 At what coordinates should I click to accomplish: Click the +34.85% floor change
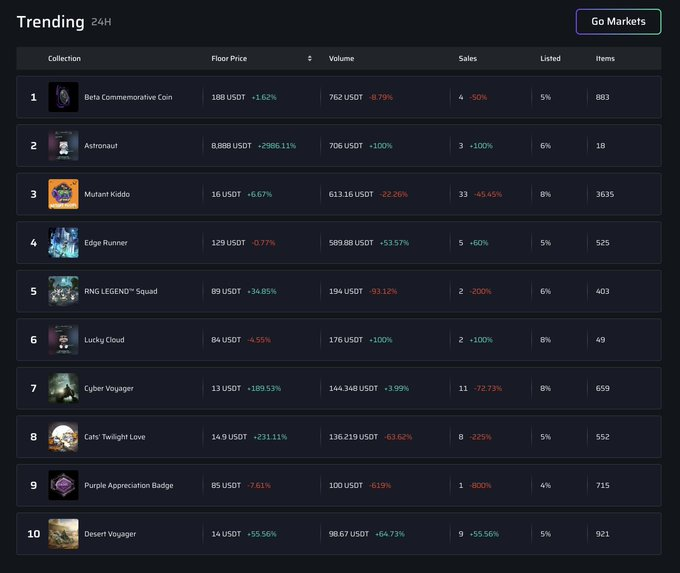coord(262,291)
